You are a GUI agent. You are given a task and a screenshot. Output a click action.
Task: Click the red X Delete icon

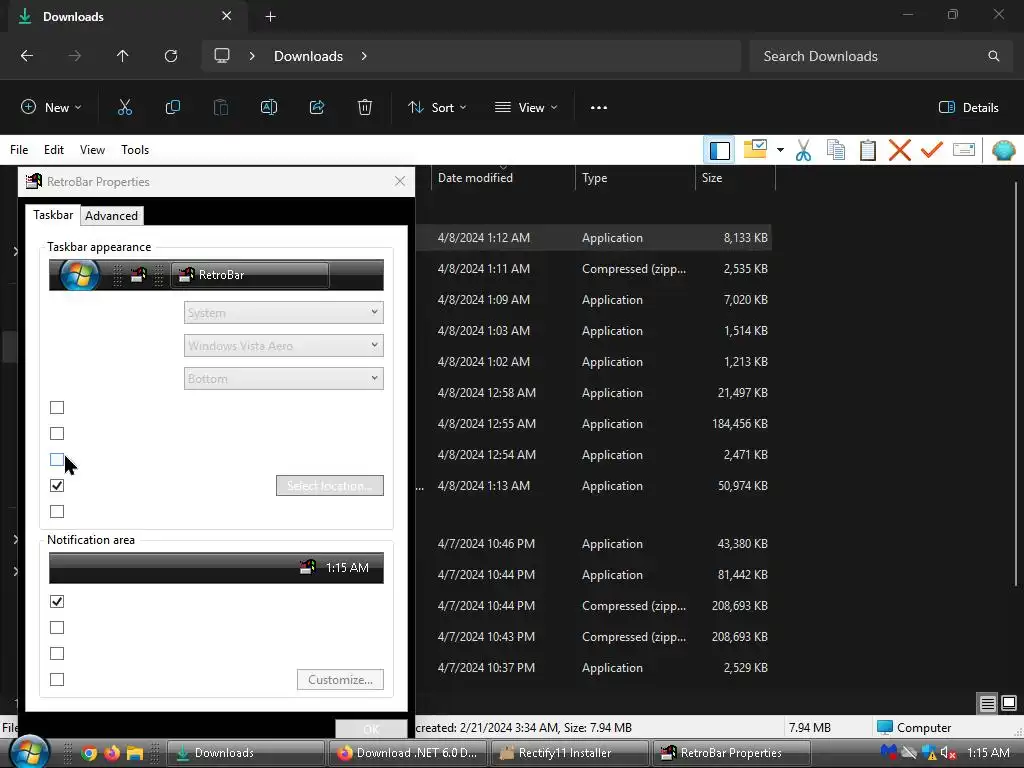(899, 150)
